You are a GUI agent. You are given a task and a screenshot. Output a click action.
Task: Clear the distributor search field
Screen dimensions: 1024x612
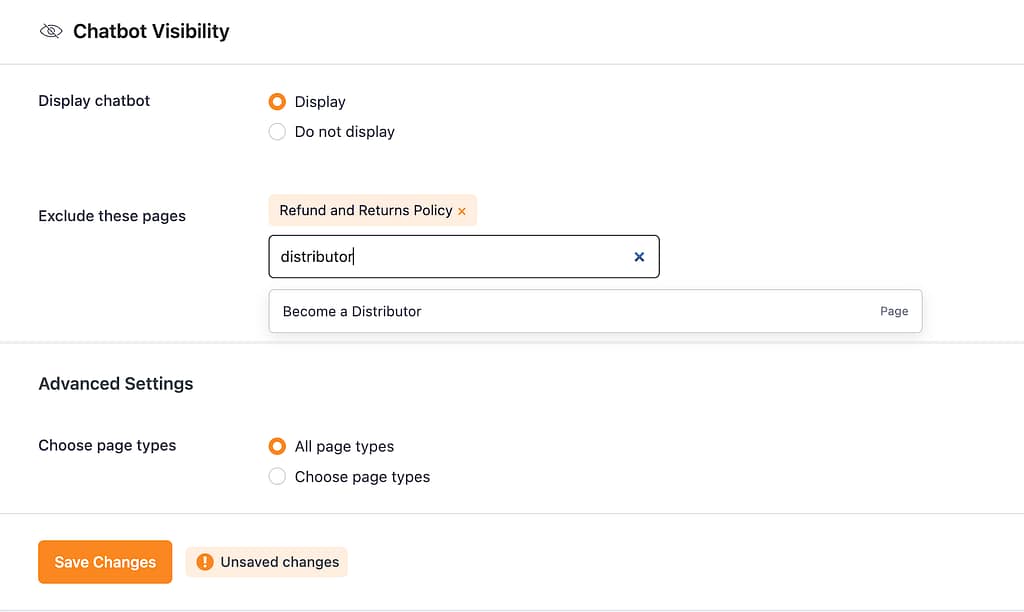pyautogui.click(x=639, y=257)
